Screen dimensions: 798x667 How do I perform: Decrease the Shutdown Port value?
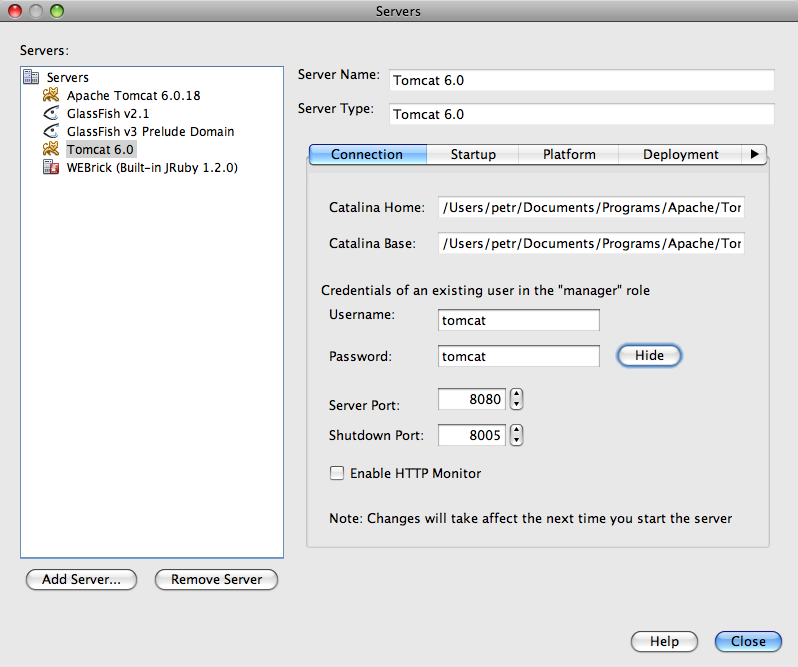tap(517, 441)
